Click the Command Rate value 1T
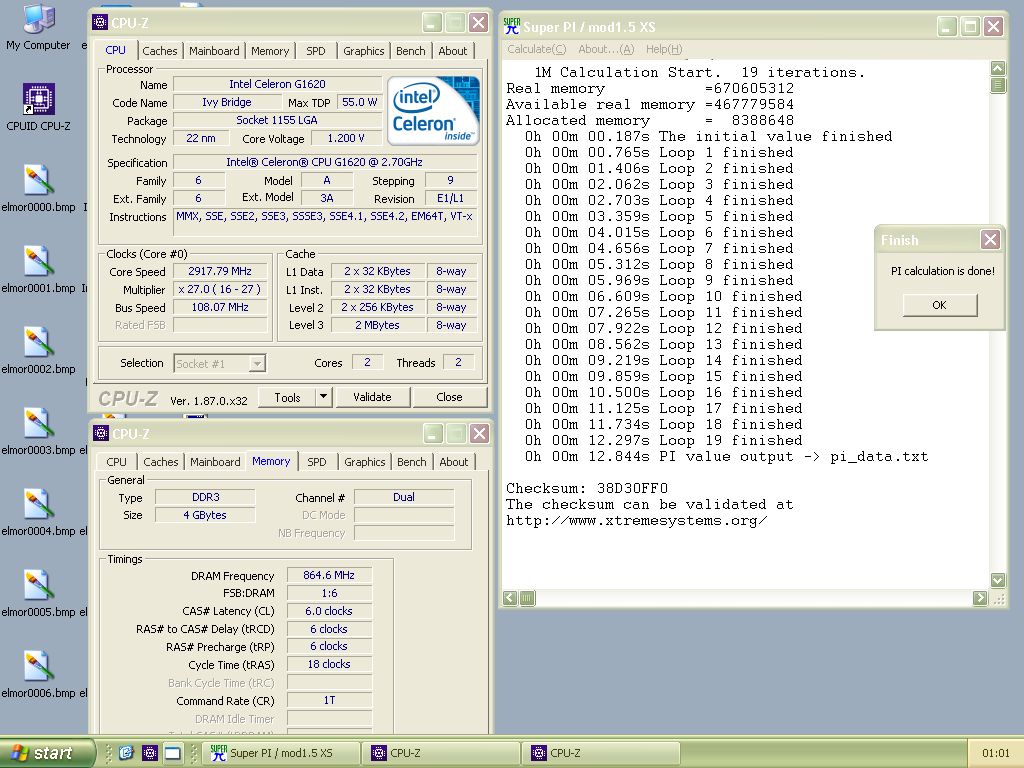 tap(329, 700)
